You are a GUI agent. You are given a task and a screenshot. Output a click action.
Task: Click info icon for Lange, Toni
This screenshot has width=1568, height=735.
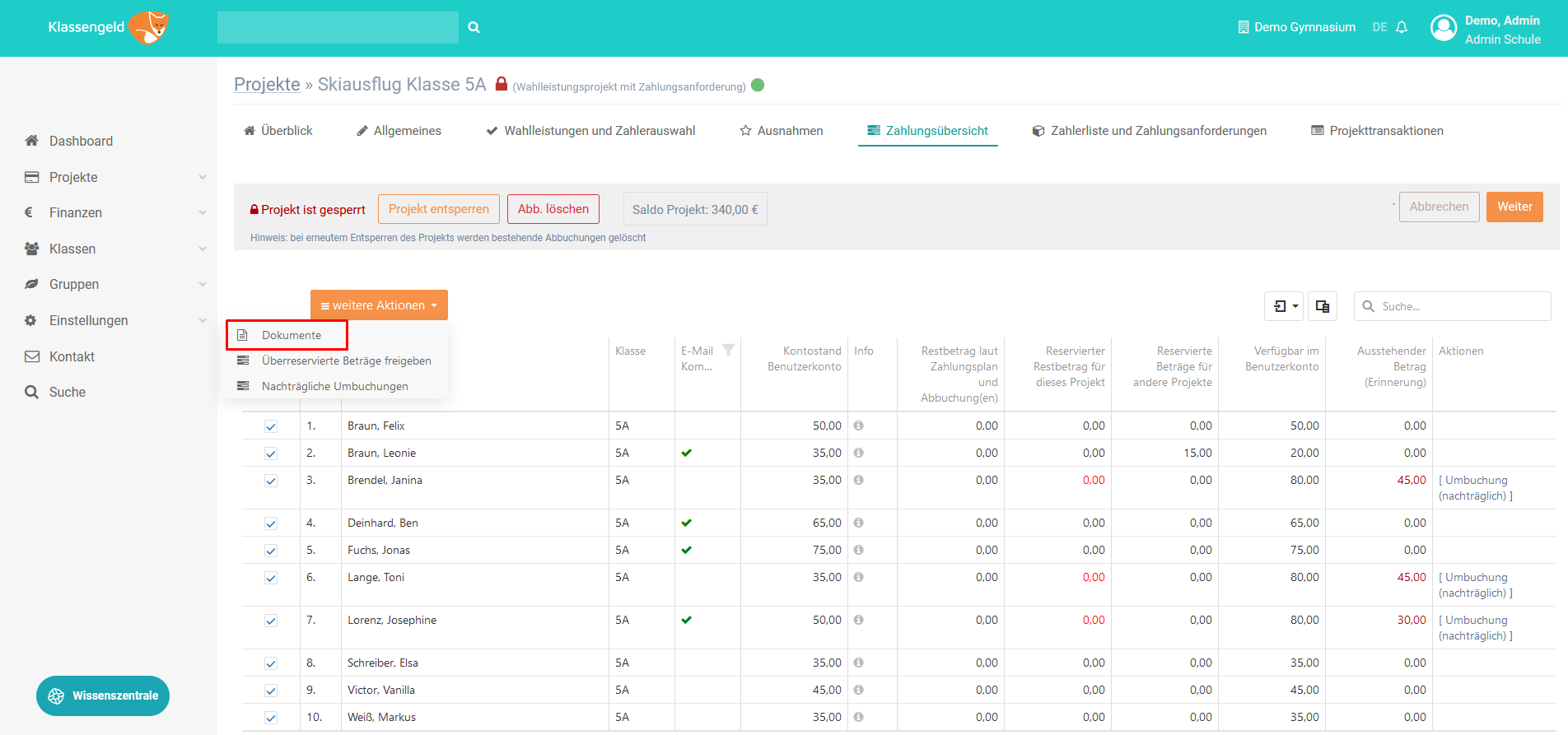pyautogui.click(x=858, y=577)
